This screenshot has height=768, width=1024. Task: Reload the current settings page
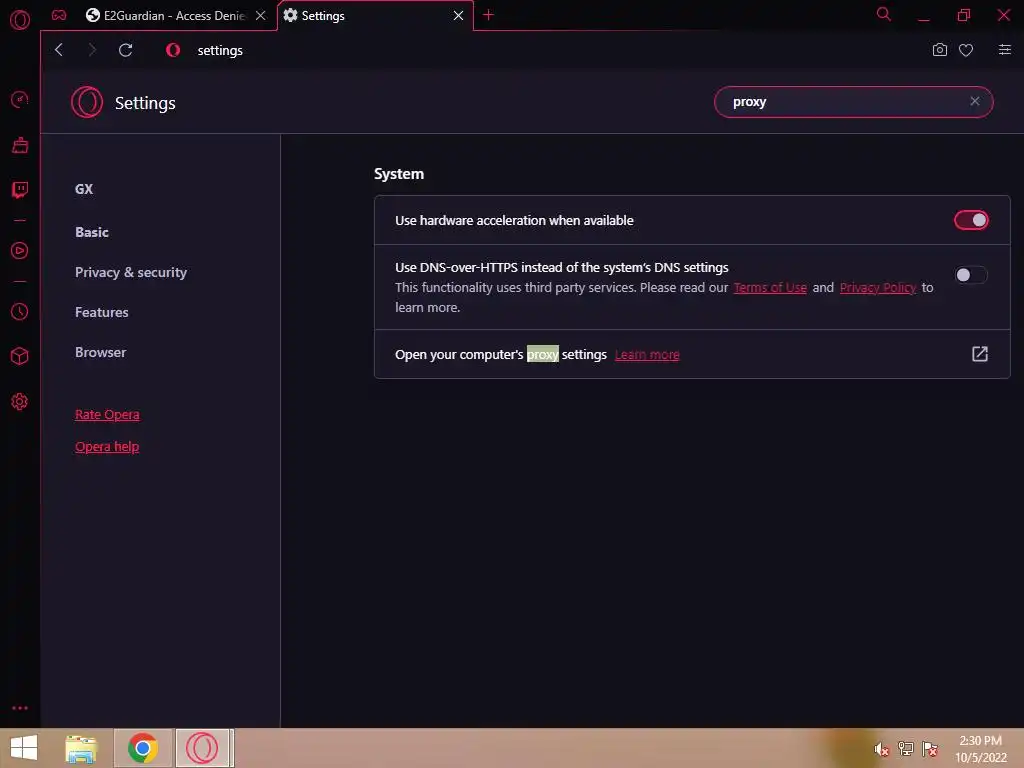[x=125, y=50]
